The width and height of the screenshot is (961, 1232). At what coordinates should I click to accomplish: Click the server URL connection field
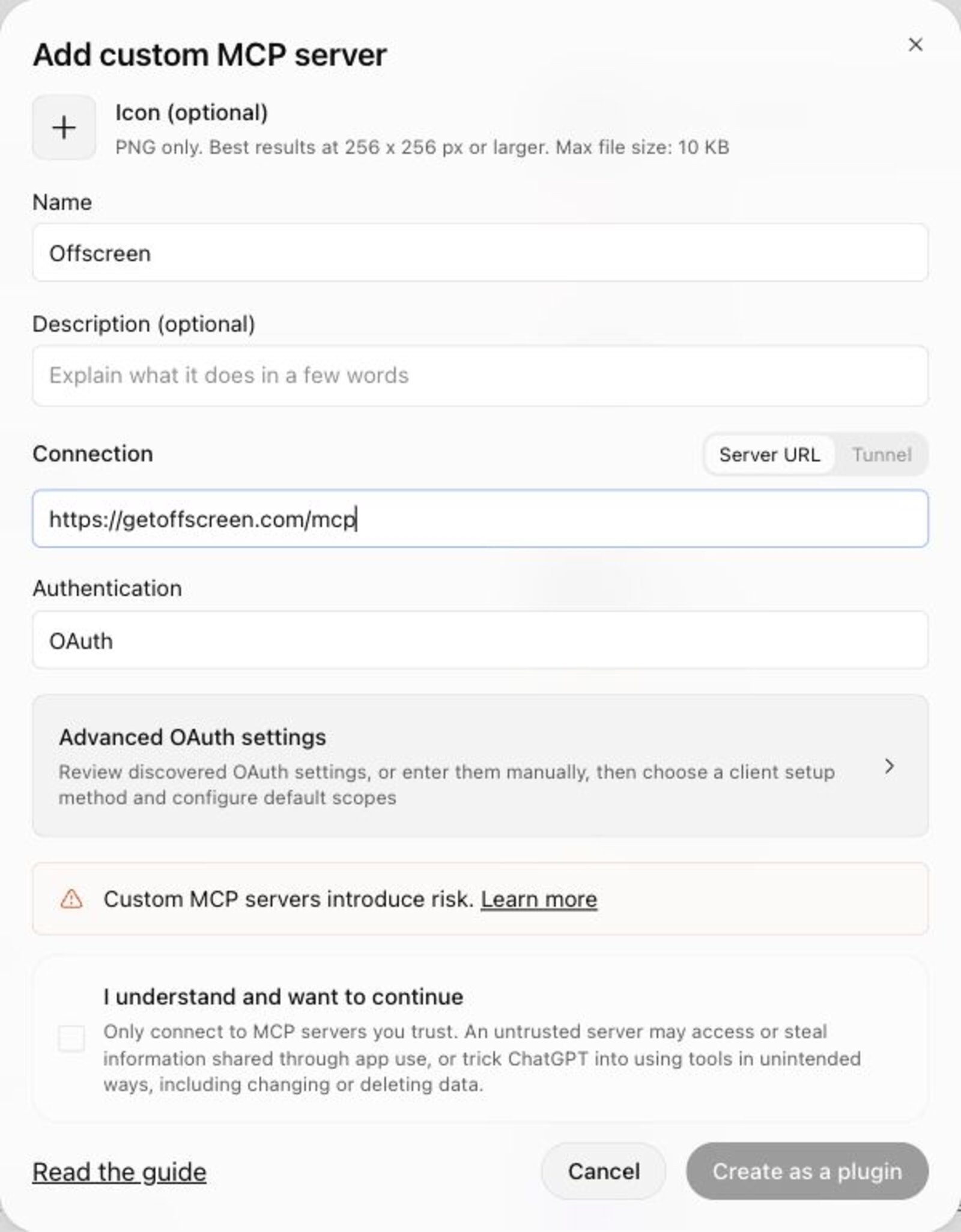pos(480,519)
